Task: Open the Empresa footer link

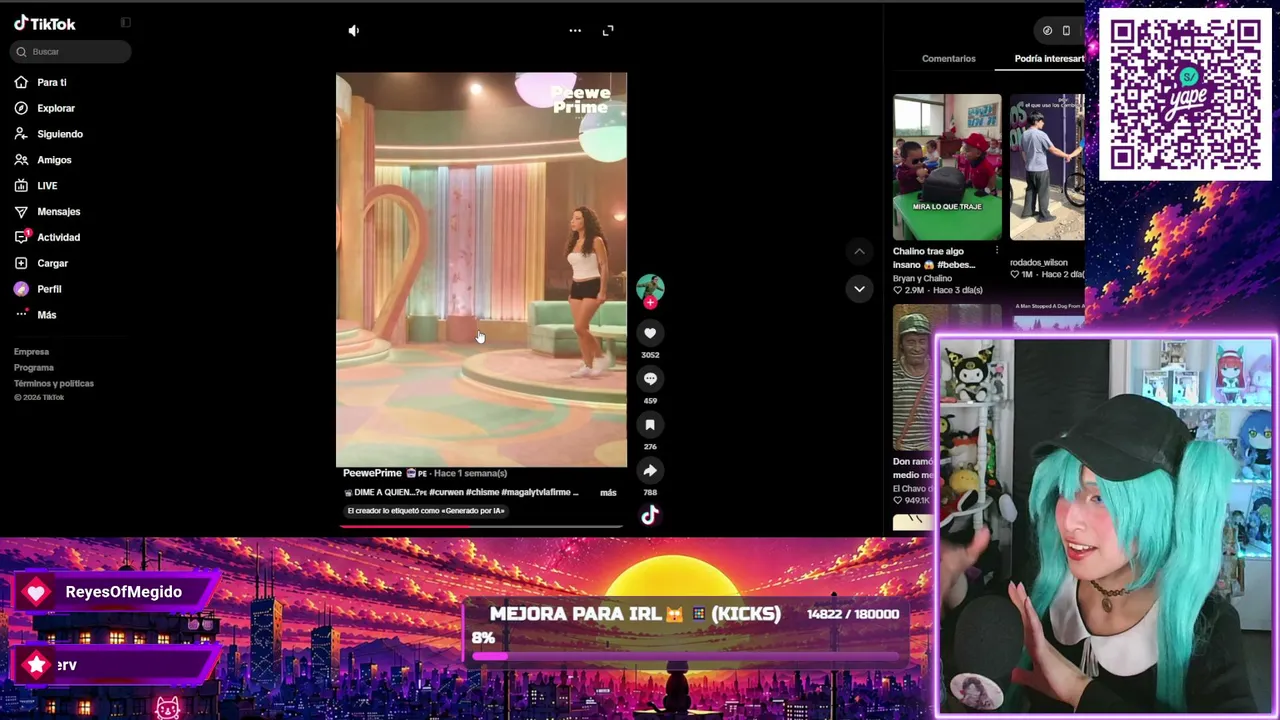Action: click(x=31, y=352)
